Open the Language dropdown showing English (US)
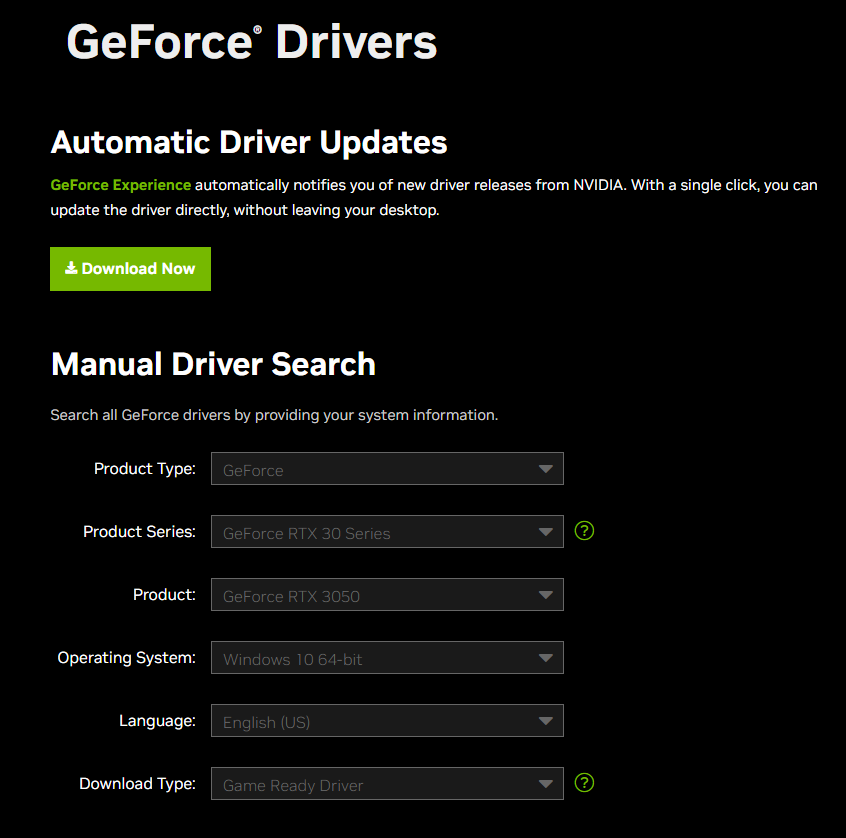846x838 pixels. click(x=387, y=720)
